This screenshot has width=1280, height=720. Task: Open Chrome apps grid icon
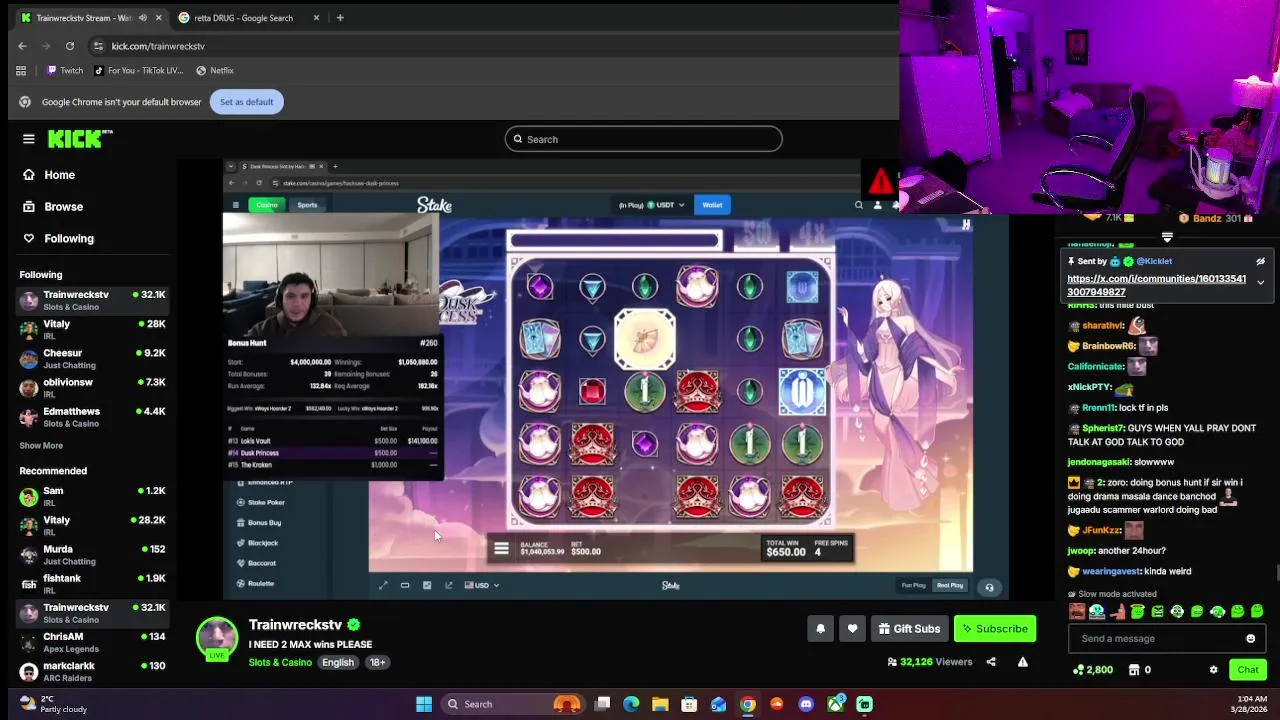[x=21, y=71]
